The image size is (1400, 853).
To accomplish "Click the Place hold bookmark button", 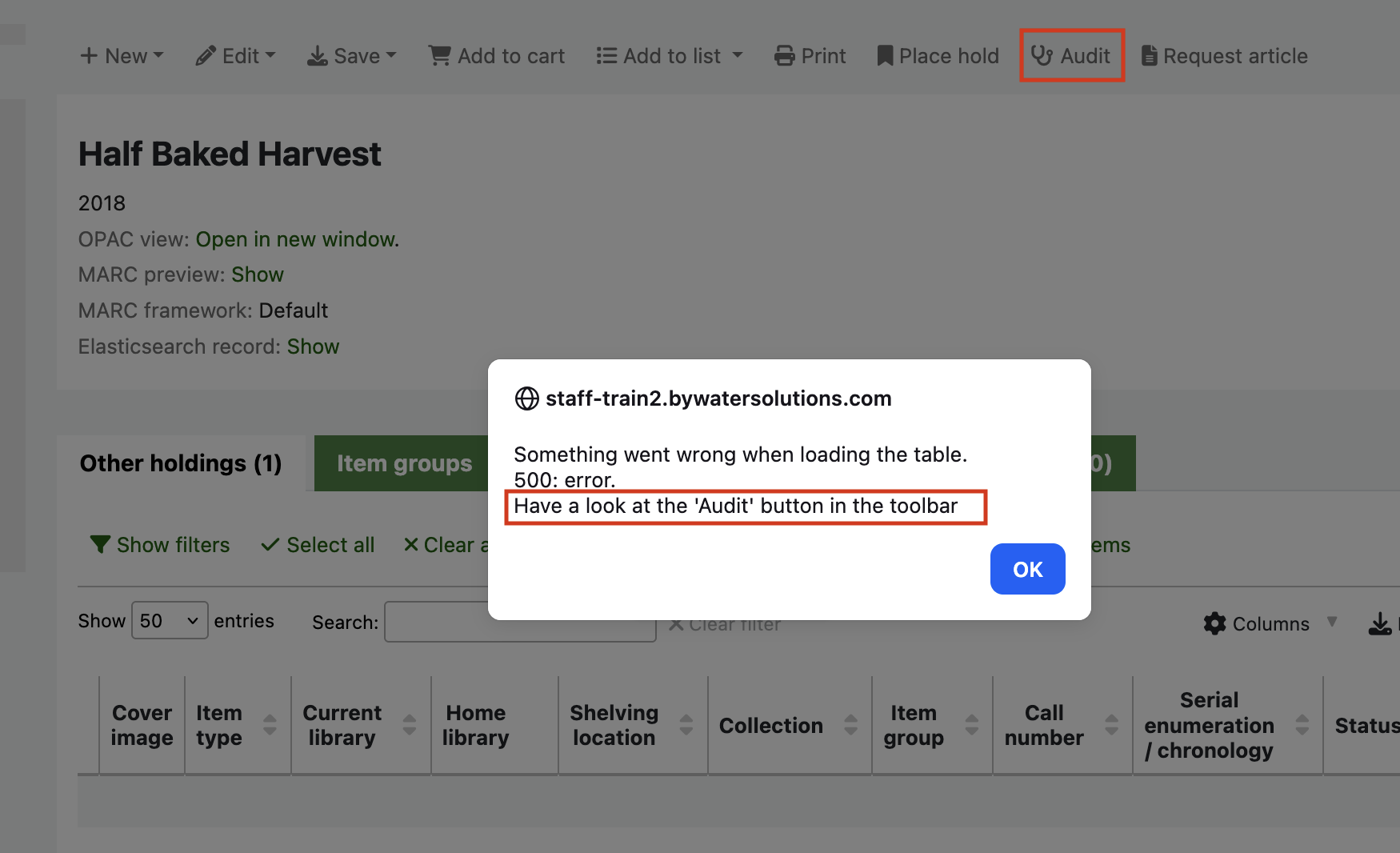I will click(x=938, y=56).
